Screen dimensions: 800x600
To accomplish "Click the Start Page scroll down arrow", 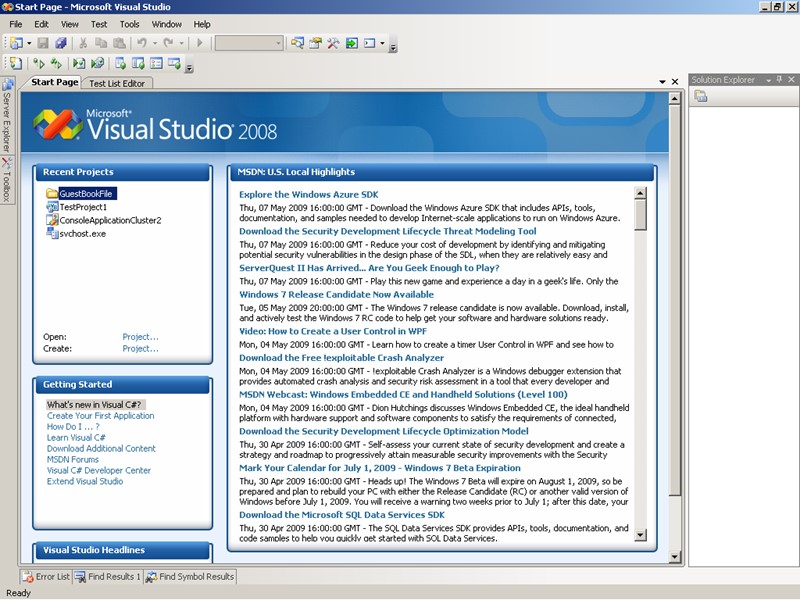I will tap(674, 557).
